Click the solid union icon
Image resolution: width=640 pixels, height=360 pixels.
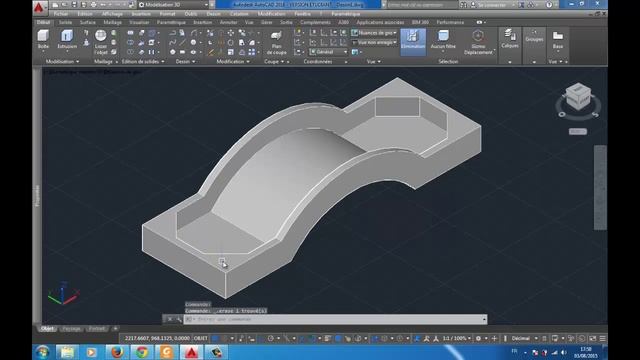click(x=130, y=33)
